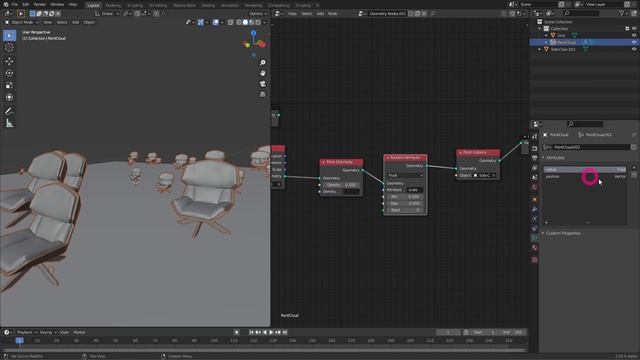Select the position attribute row
This screenshot has height=360, width=640.
[585, 176]
